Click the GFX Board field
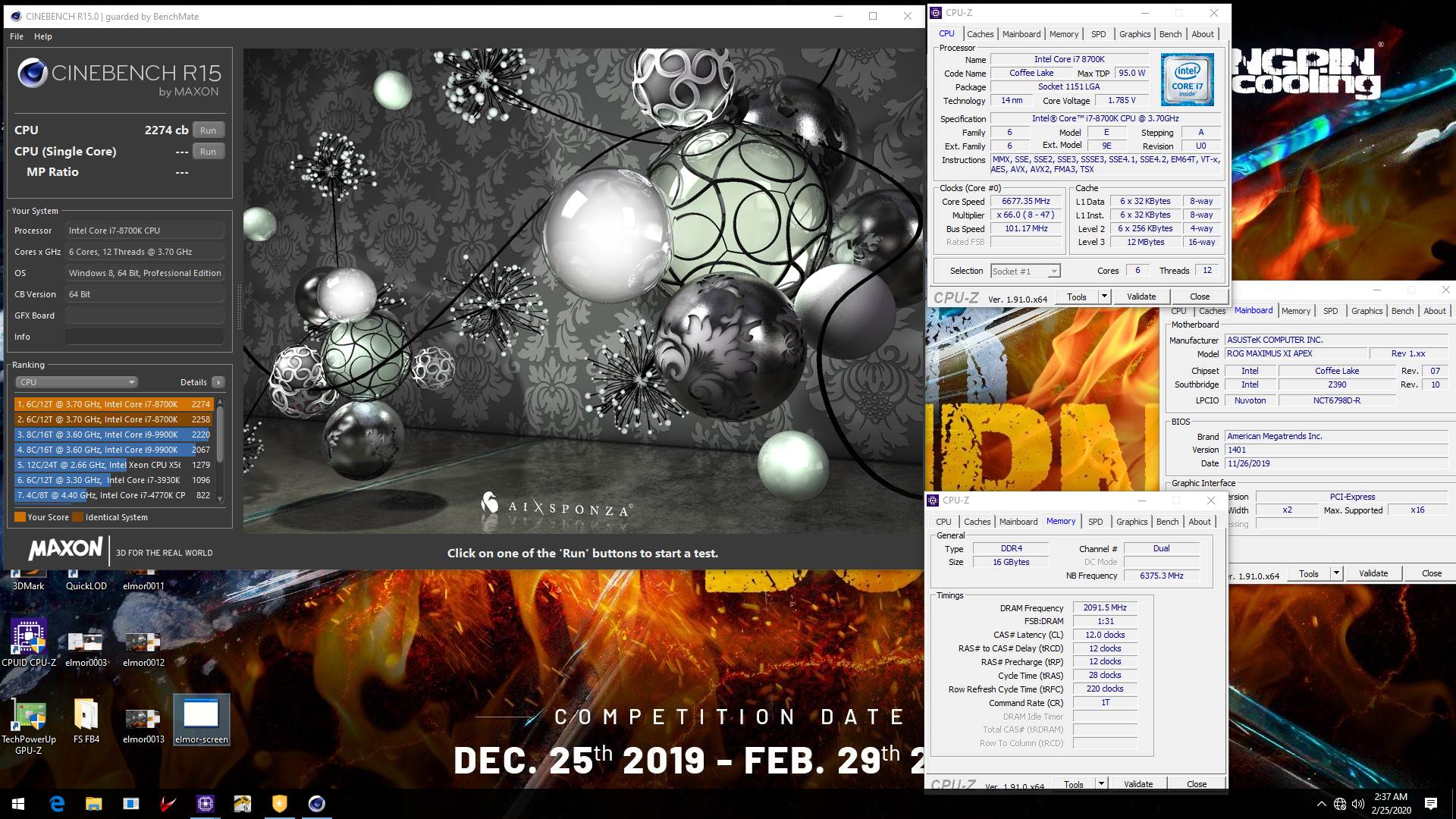1456x819 pixels. point(144,315)
